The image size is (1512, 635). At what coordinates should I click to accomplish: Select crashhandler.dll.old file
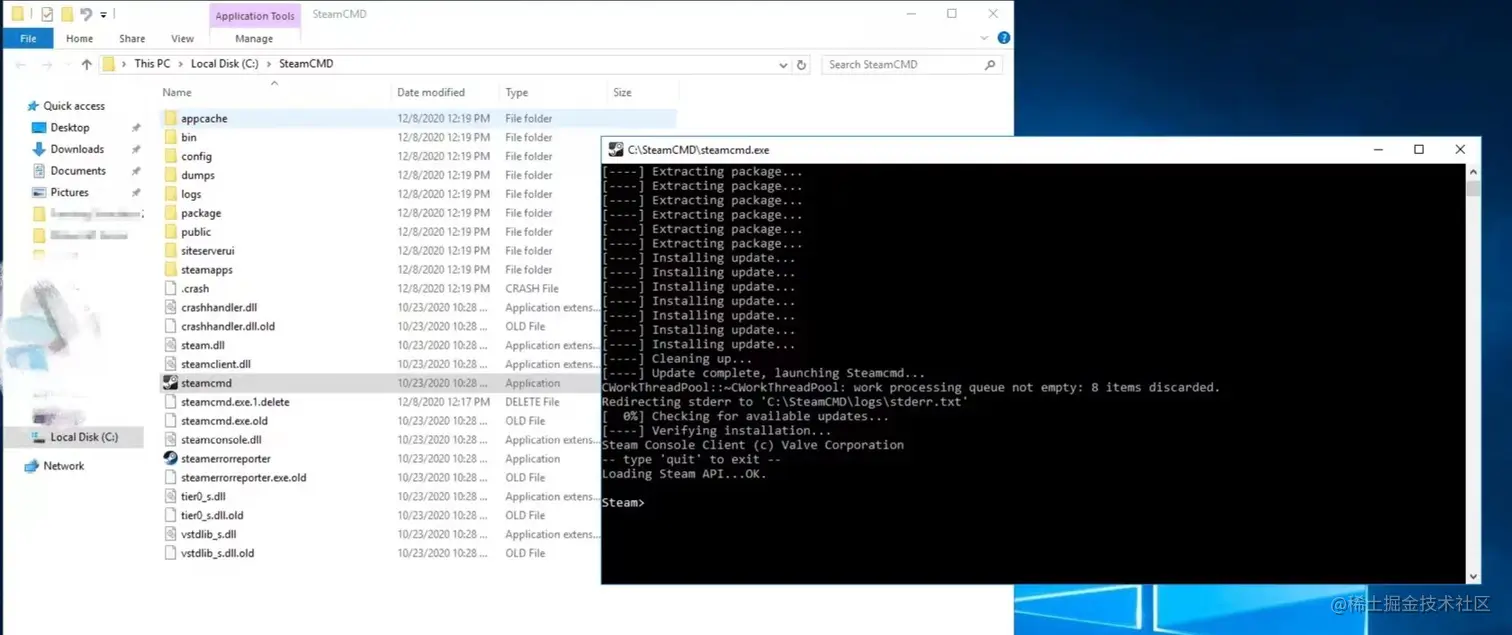[228, 326]
